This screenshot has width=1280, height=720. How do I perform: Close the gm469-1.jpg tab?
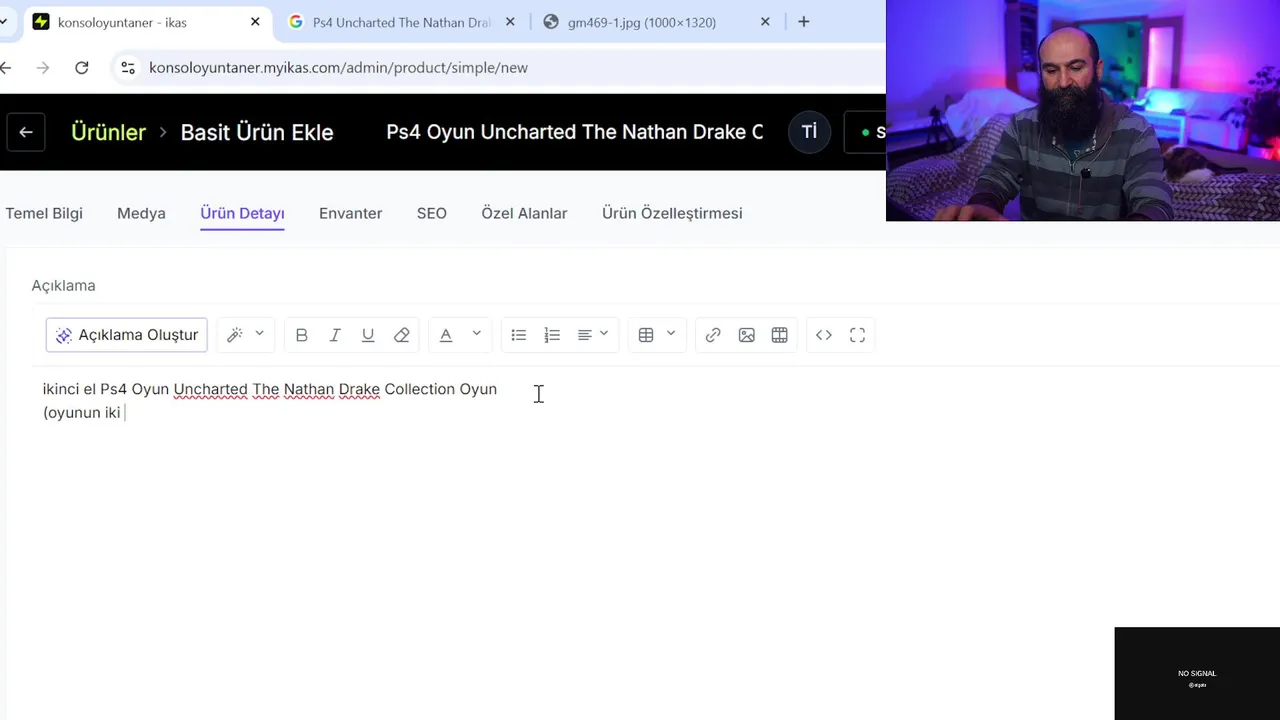(765, 22)
